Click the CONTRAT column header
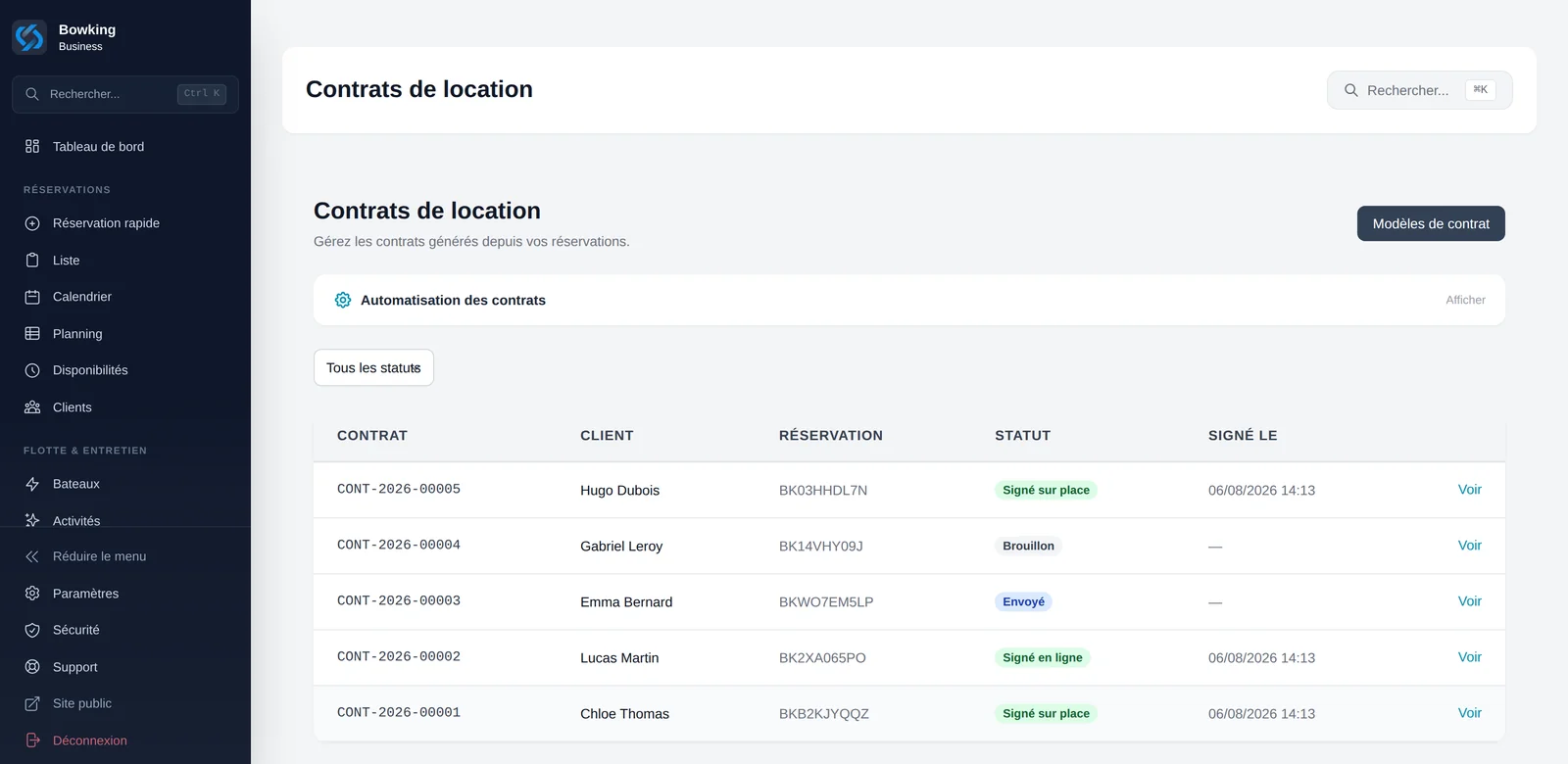Screen dimensions: 1568x764 [x=372, y=436]
